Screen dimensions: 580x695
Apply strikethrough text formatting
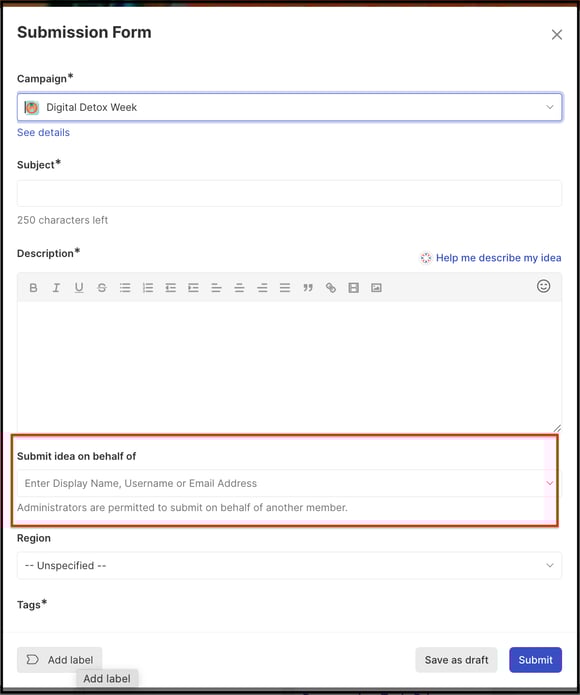pos(102,288)
